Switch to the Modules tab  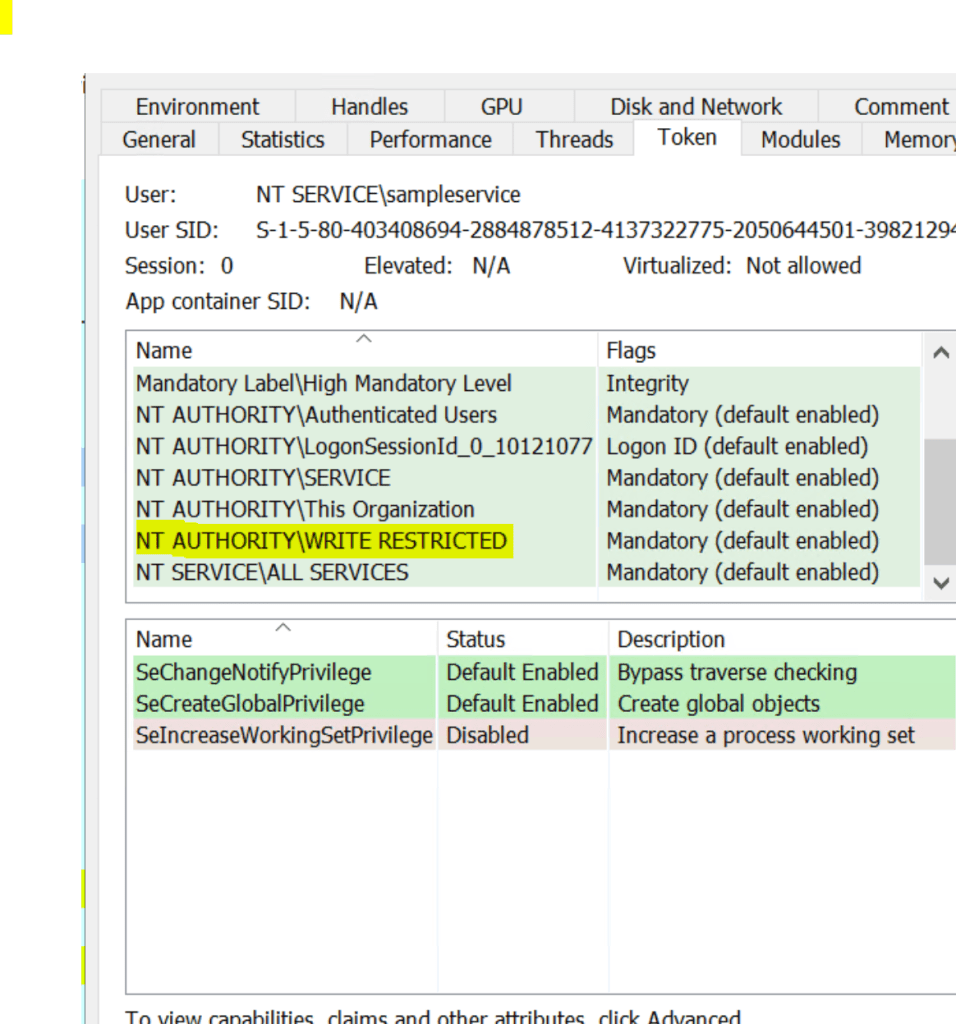[x=800, y=140]
